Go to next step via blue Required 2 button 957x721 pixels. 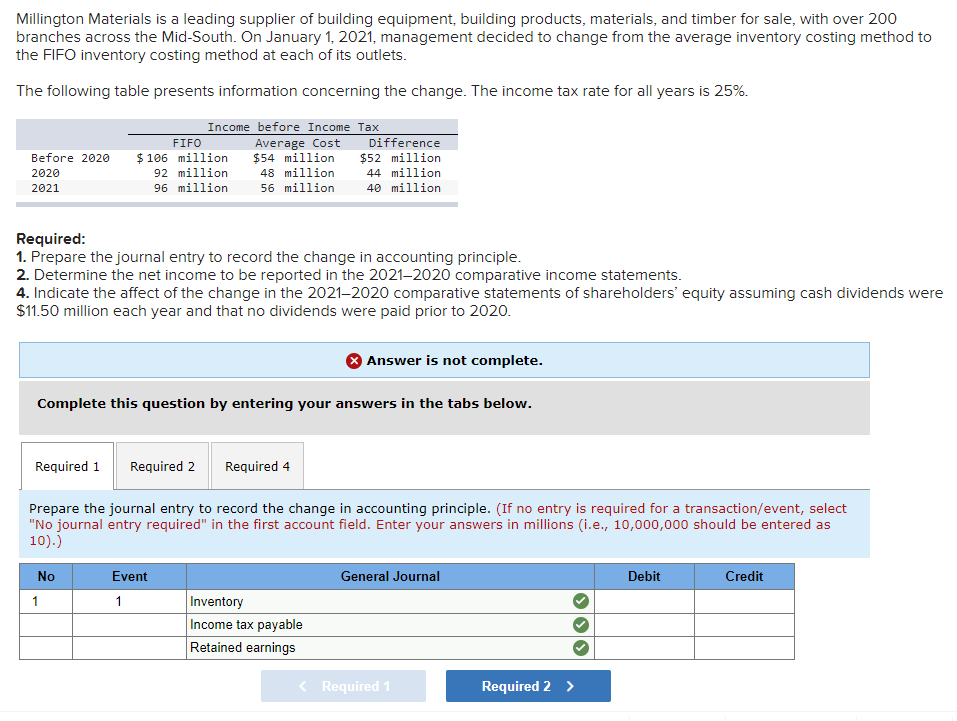[x=528, y=686]
